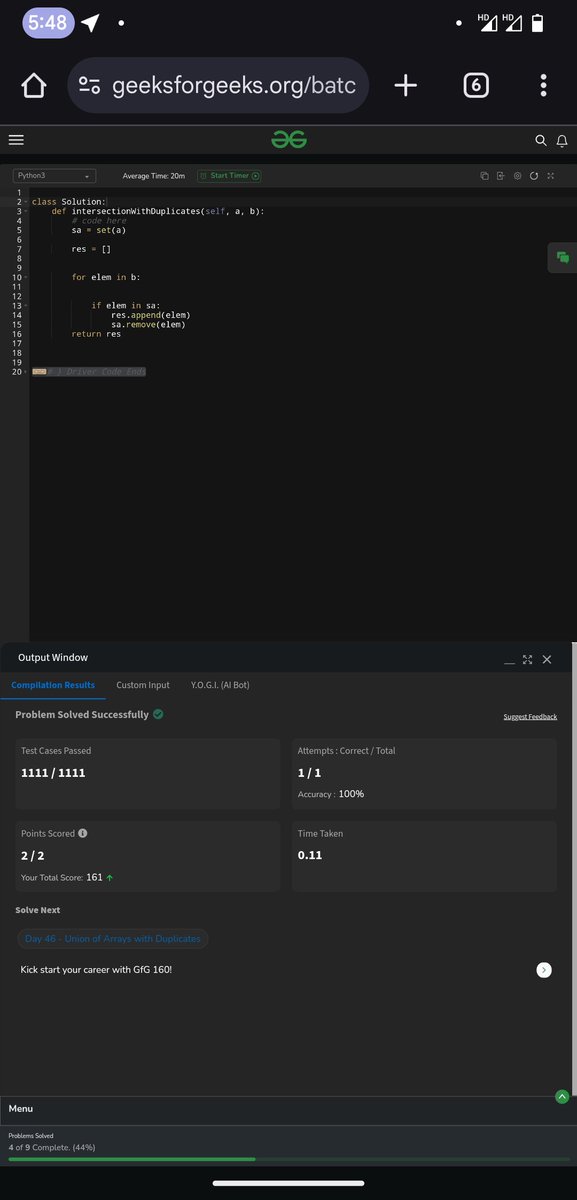Open a new browser tab

tap(405, 86)
